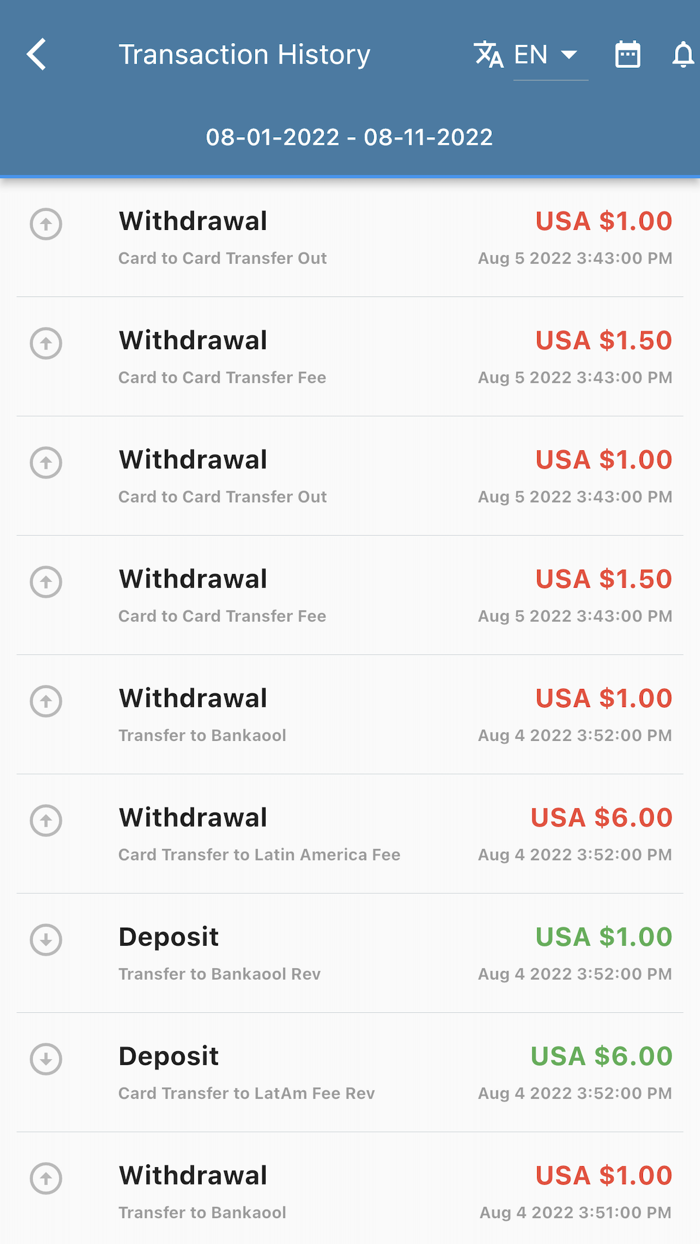Image resolution: width=700 pixels, height=1244 pixels.
Task: Tap the withdrawal icon beside Card Transfer to Latin America Fee
Action: [x=45, y=820]
